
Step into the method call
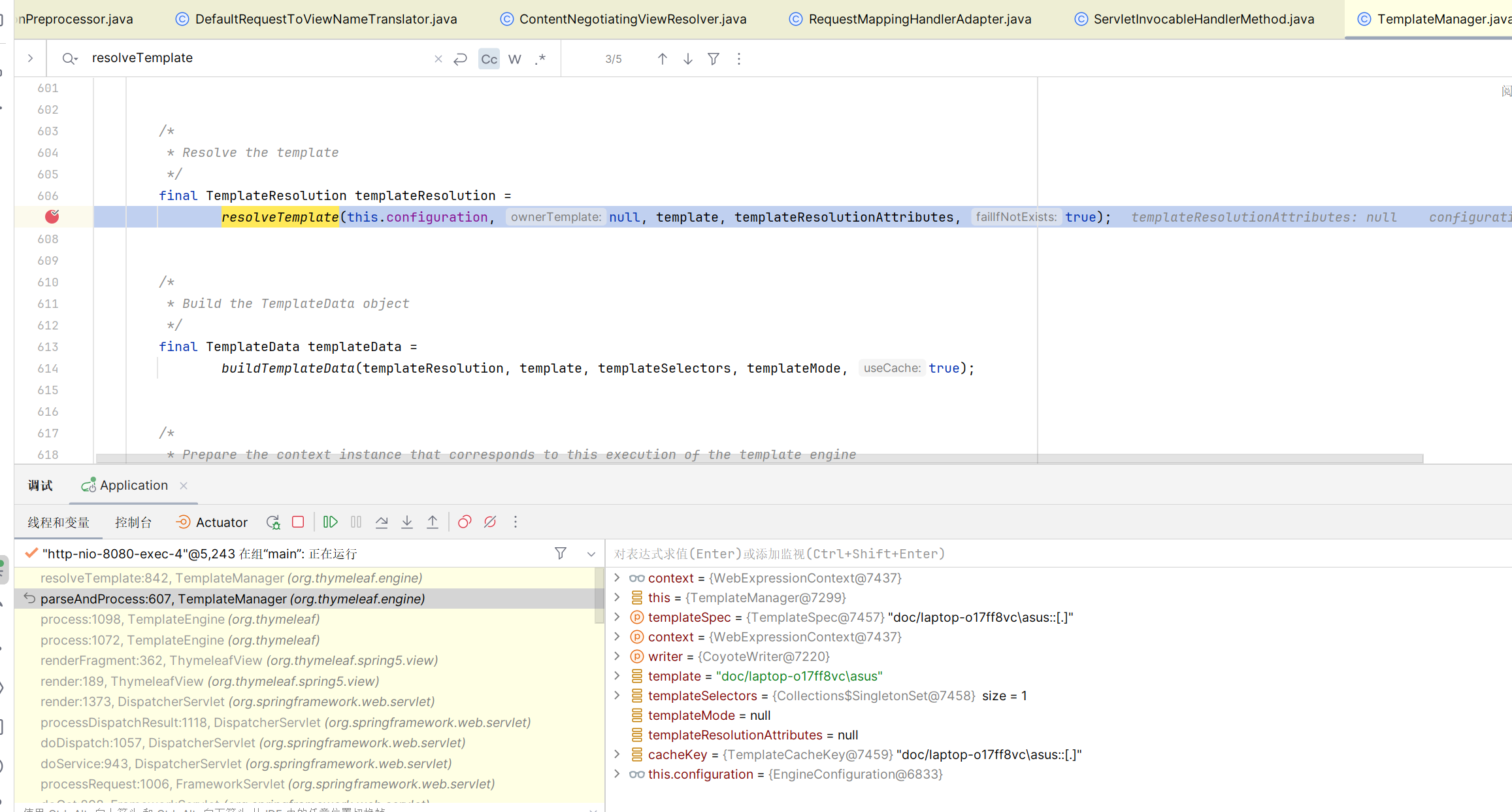407,522
